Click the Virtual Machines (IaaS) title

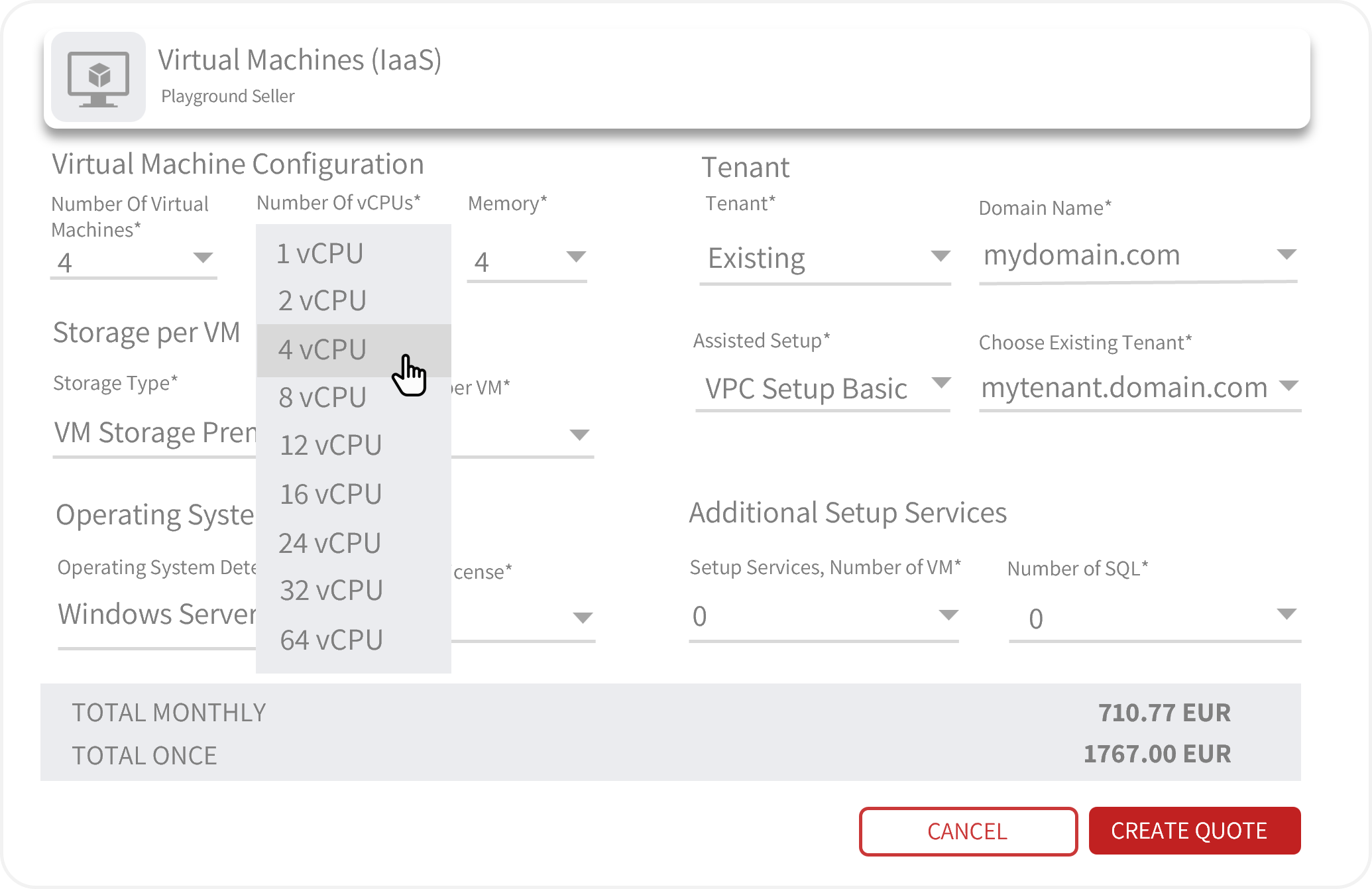[x=300, y=61]
